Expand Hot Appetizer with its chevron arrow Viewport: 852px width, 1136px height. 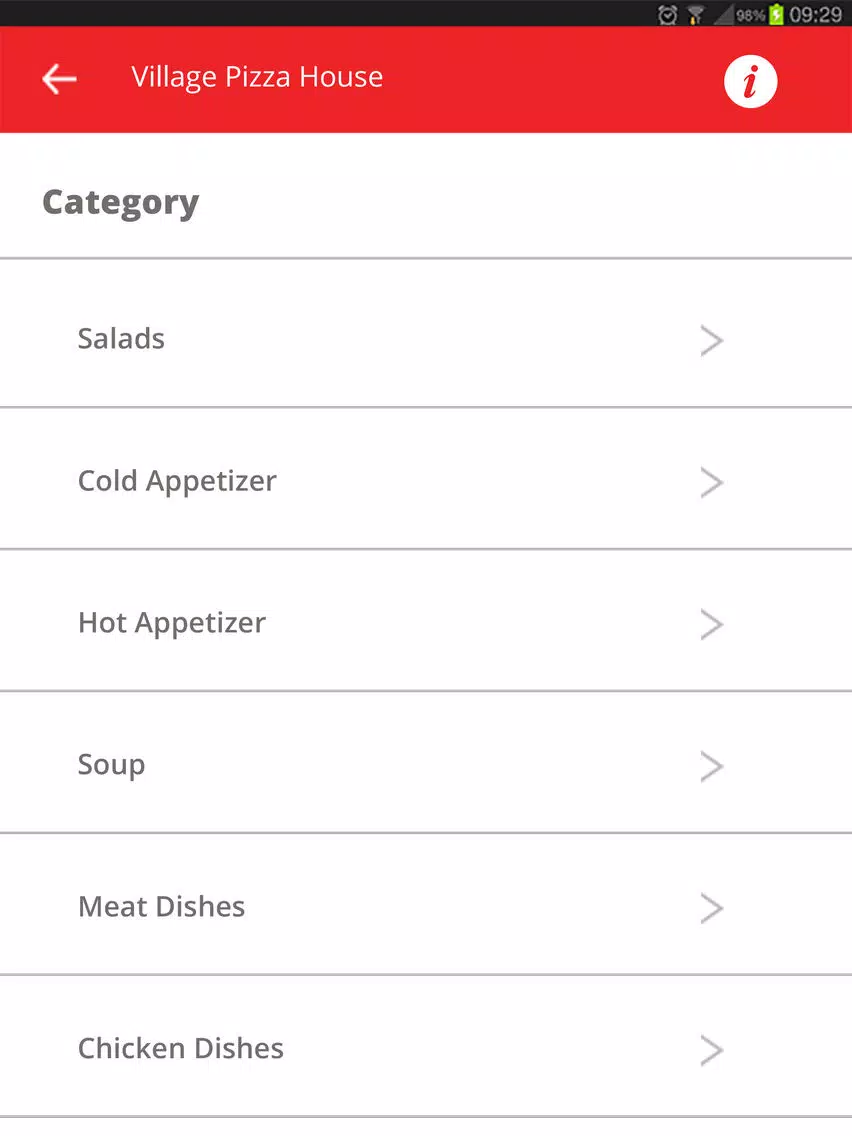[711, 625]
